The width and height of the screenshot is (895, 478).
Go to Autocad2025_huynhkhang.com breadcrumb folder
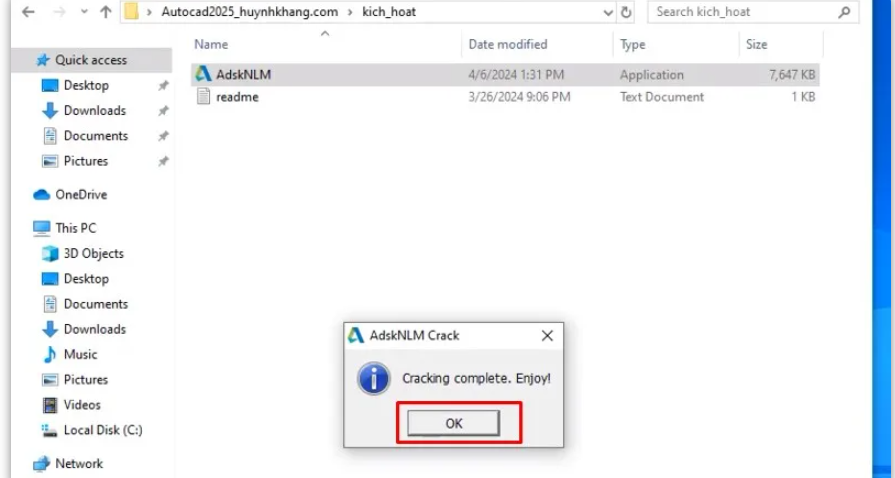[x=249, y=12]
